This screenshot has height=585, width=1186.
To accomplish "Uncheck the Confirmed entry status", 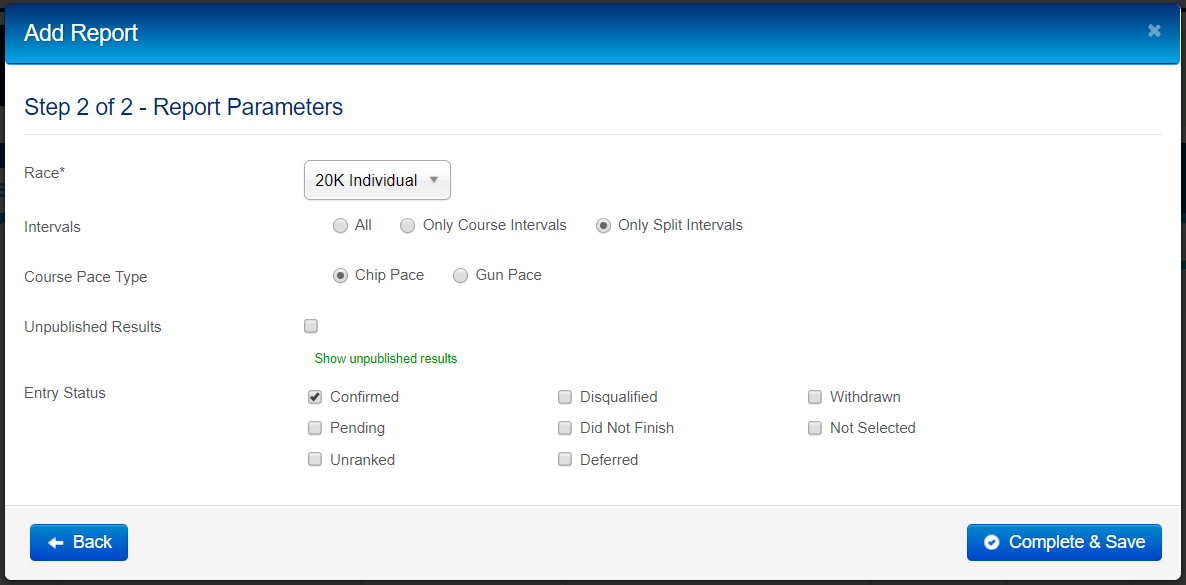I will point(315,397).
